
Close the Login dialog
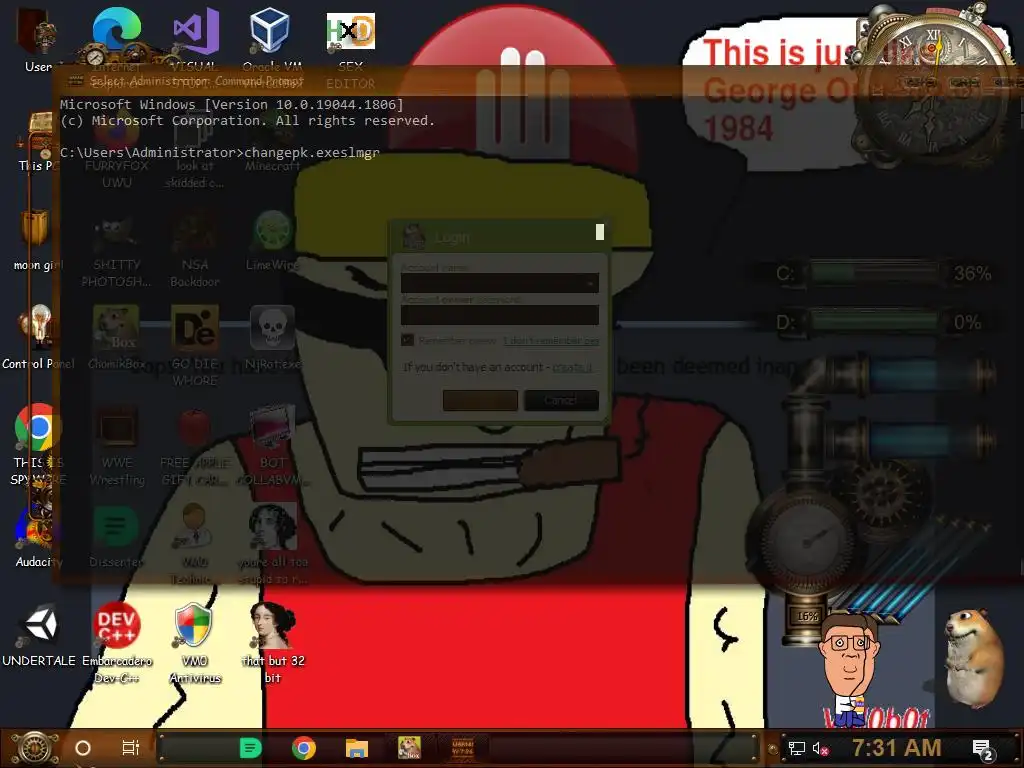pos(600,232)
